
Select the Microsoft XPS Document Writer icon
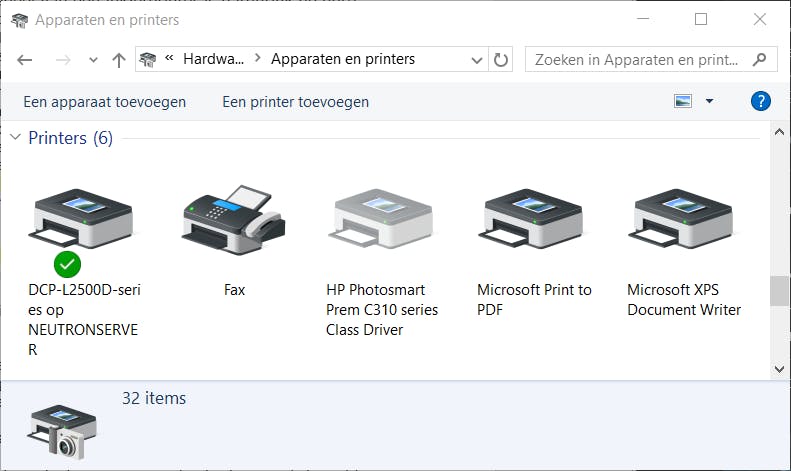(x=681, y=218)
